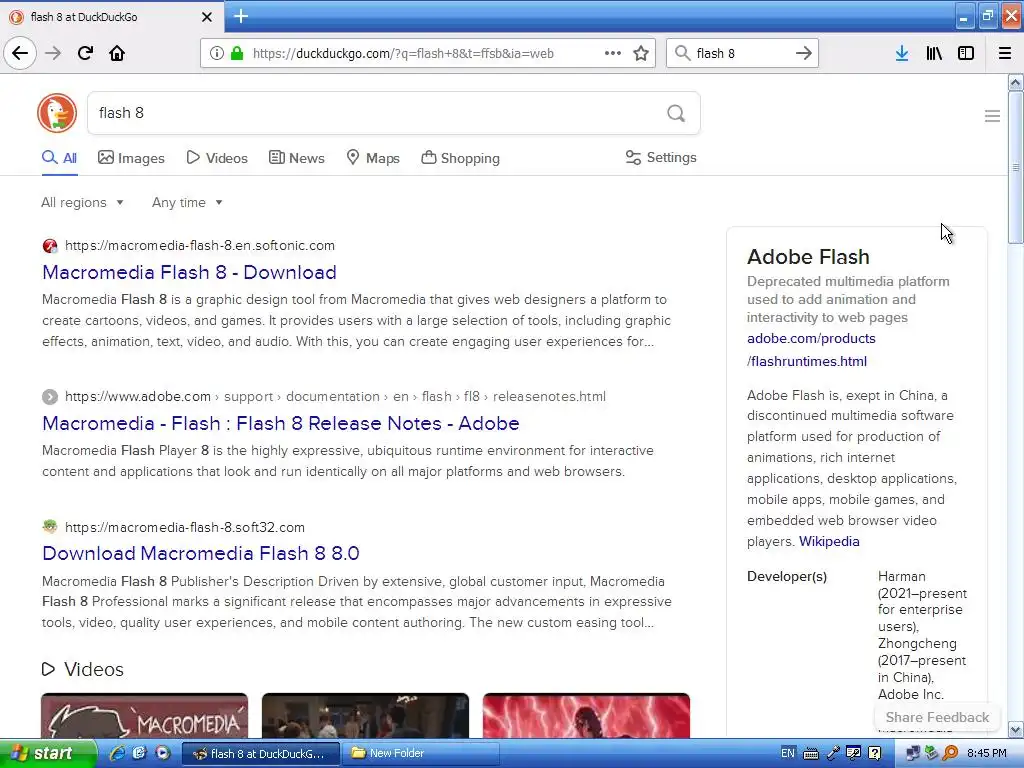Open the Videos section heading
This screenshot has width=1024, height=768.
(83, 669)
